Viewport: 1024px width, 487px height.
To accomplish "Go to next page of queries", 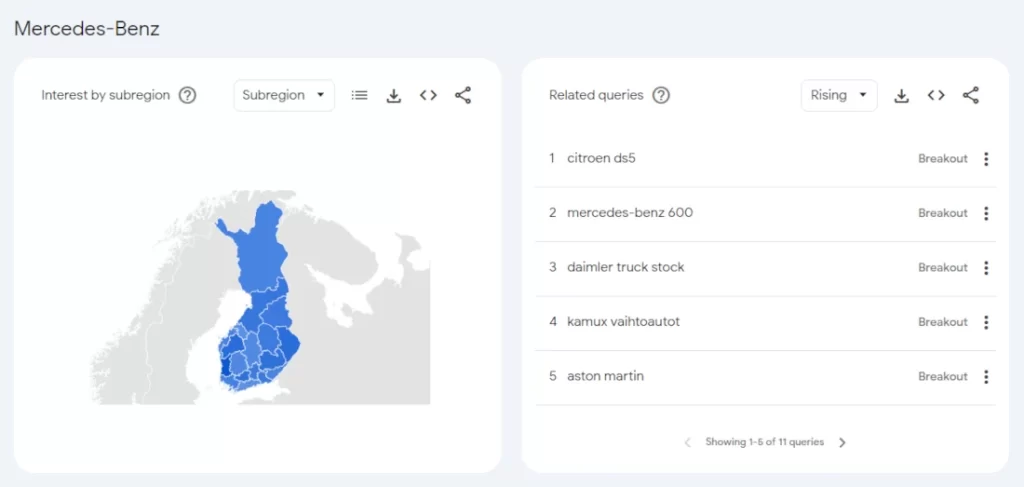I will pyautogui.click(x=842, y=442).
